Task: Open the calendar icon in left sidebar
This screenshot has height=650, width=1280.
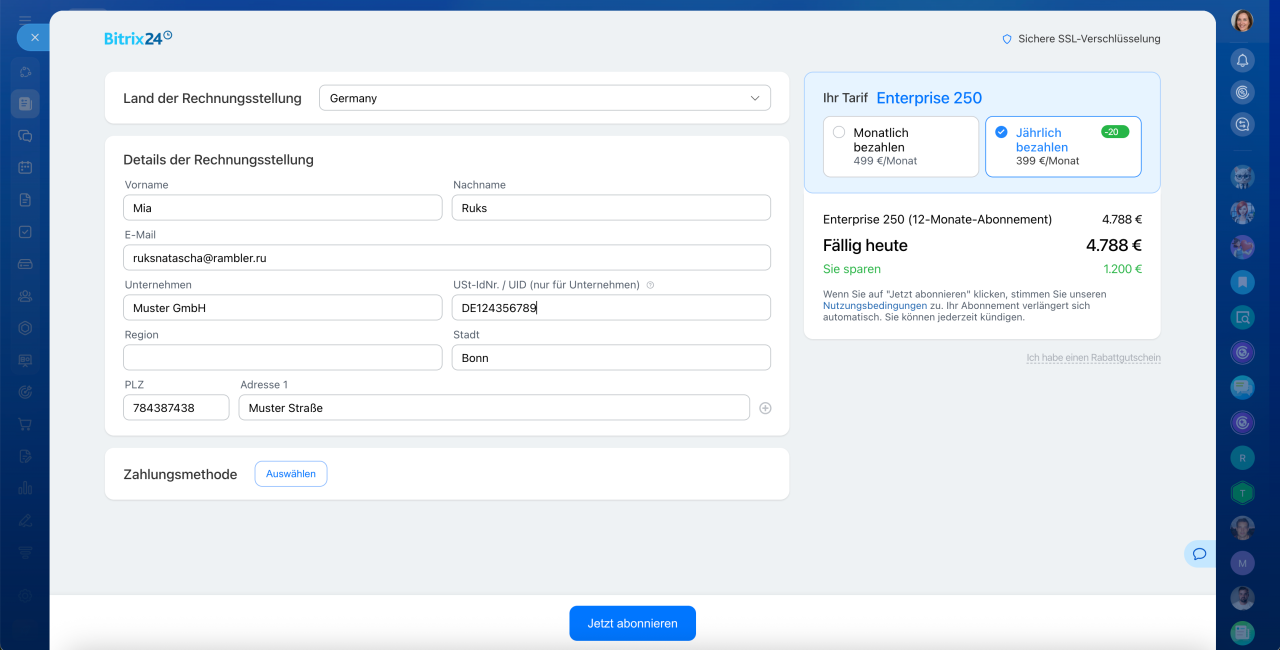Action: [26, 167]
